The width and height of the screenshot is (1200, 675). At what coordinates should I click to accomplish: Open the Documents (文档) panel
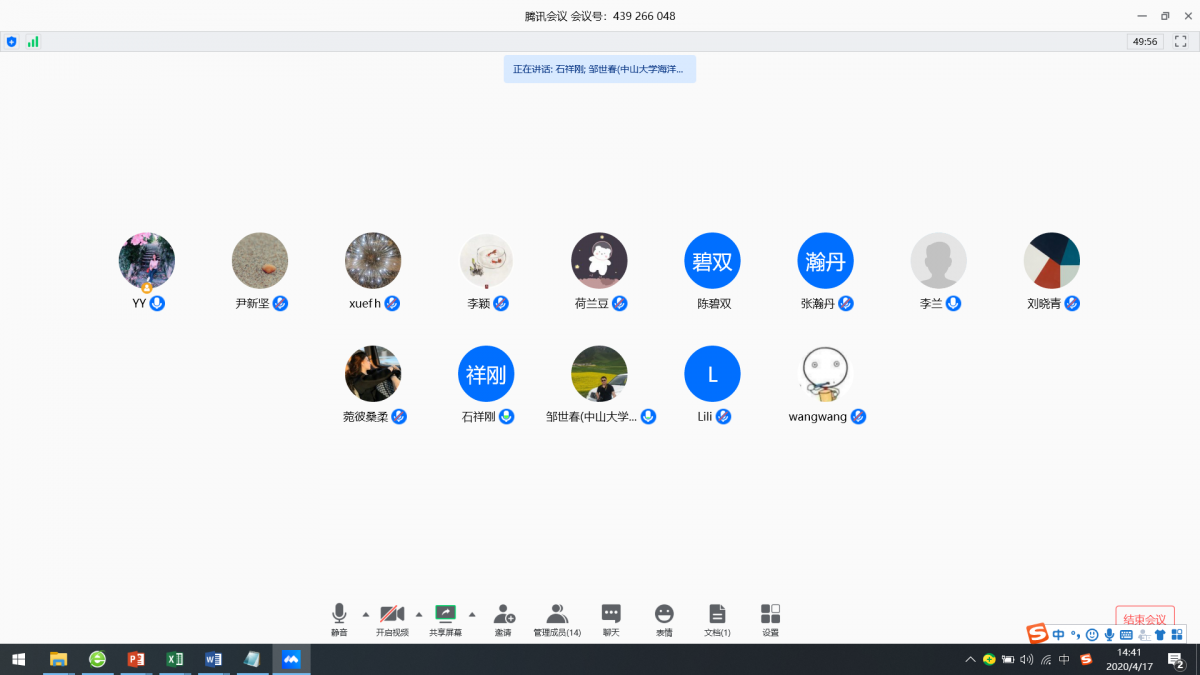click(717, 619)
